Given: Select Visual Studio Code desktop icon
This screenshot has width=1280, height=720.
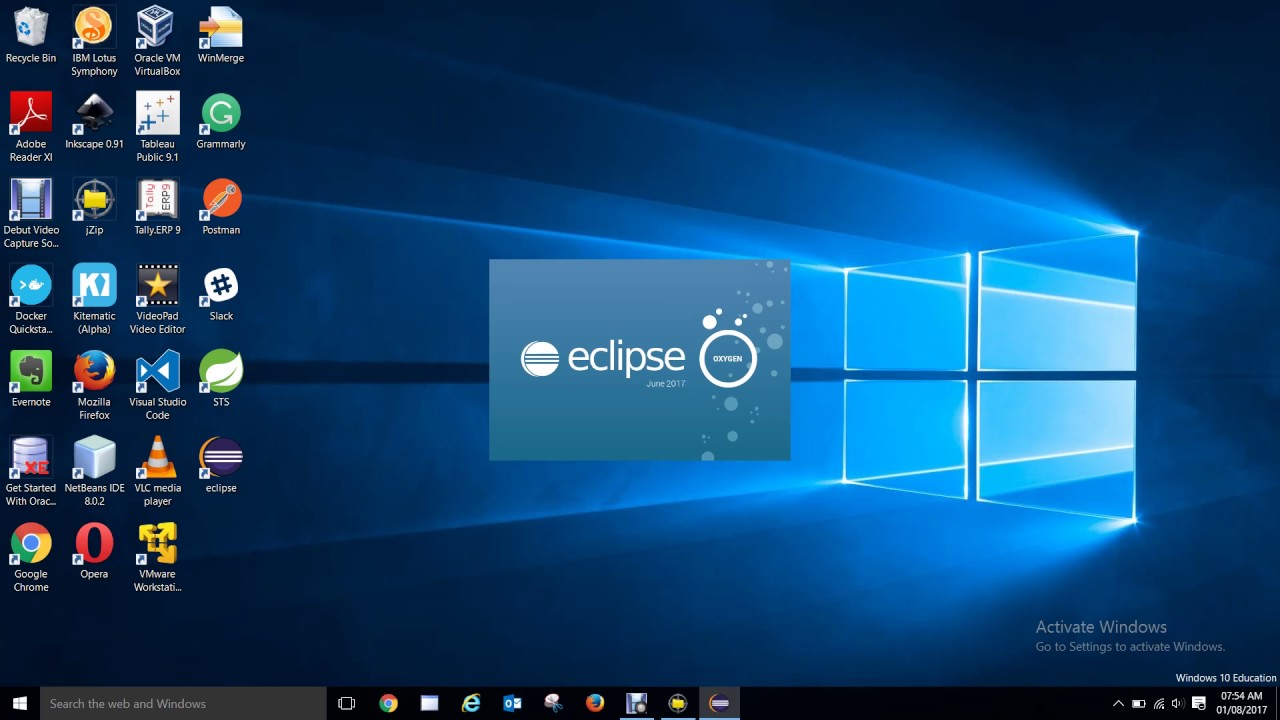Looking at the screenshot, I should point(157,386).
